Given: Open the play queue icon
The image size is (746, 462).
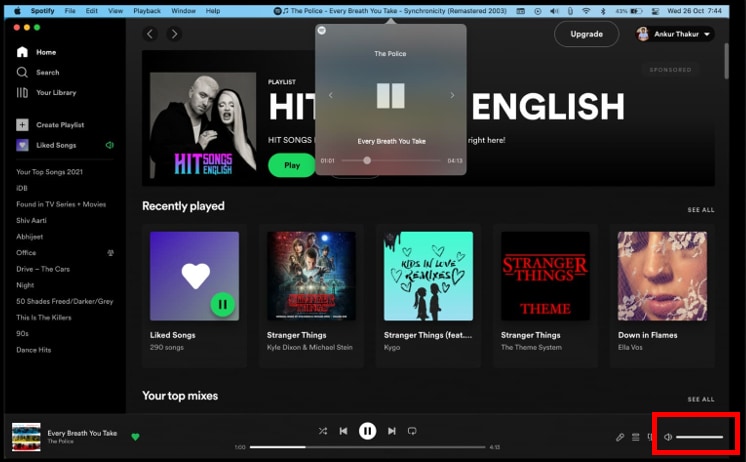Looking at the screenshot, I should coord(636,437).
